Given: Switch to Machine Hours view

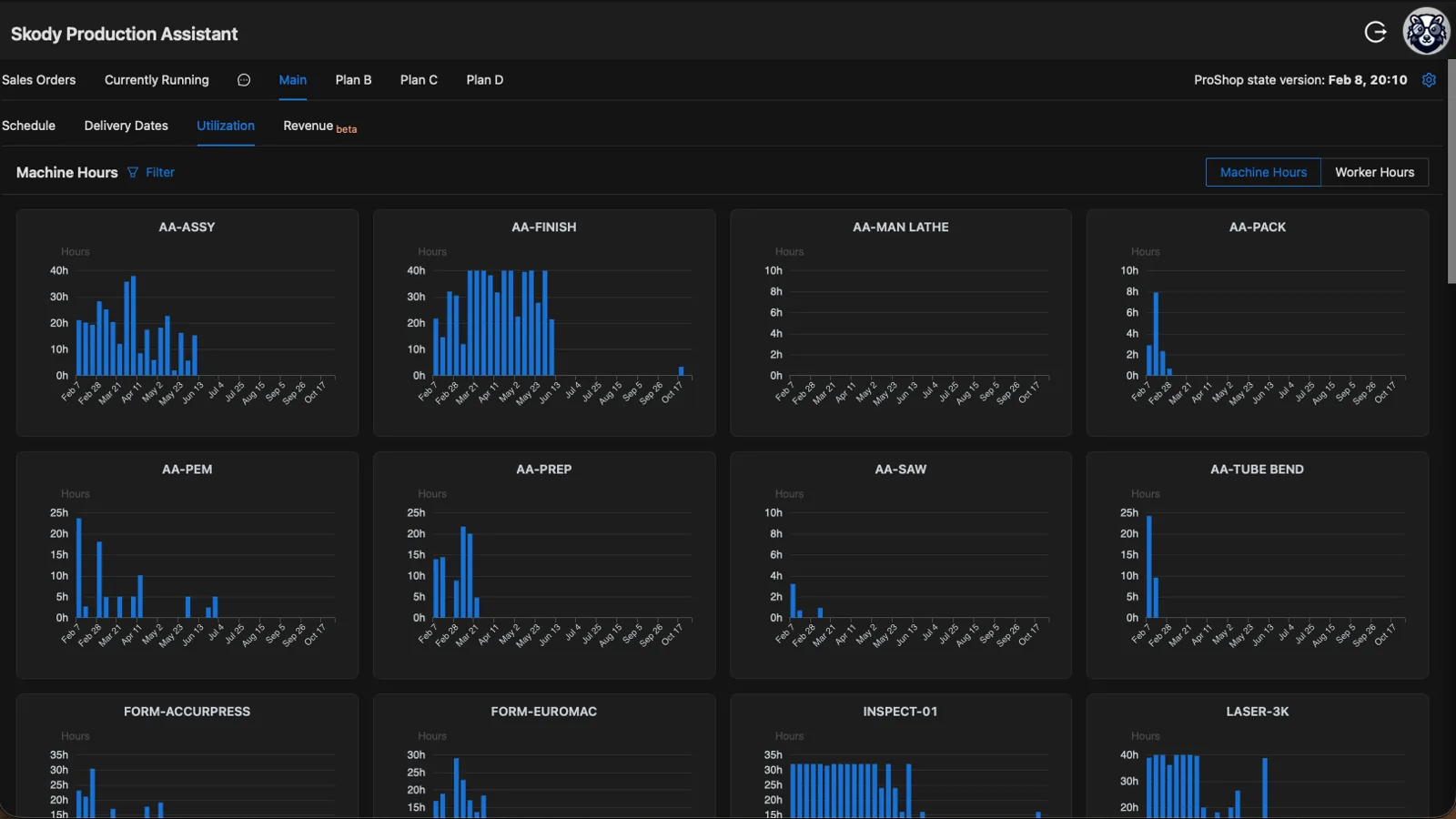Looking at the screenshot, I should pyautogui.click(x=1263, y=172).
